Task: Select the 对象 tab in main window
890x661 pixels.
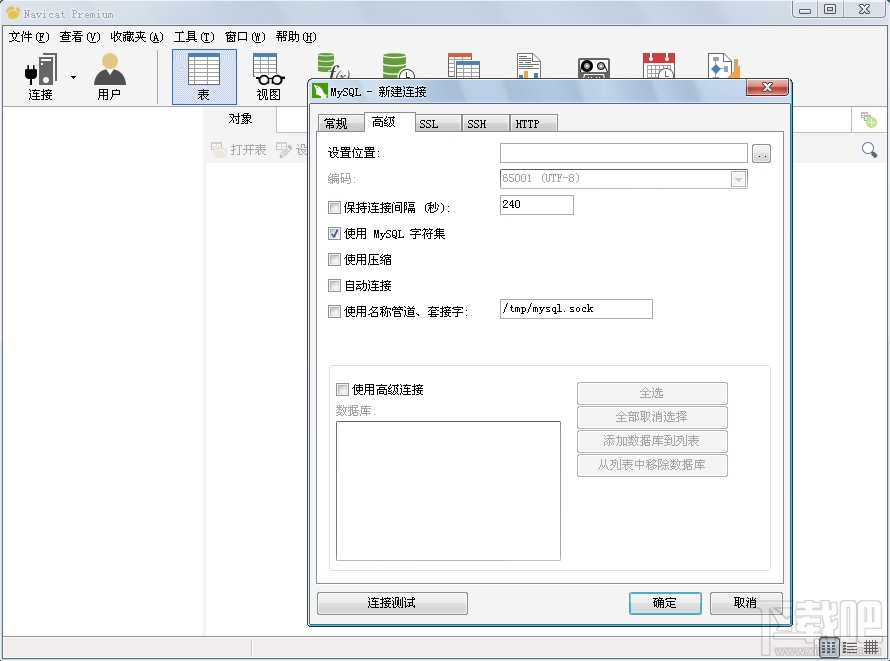Action: point(240,119)
